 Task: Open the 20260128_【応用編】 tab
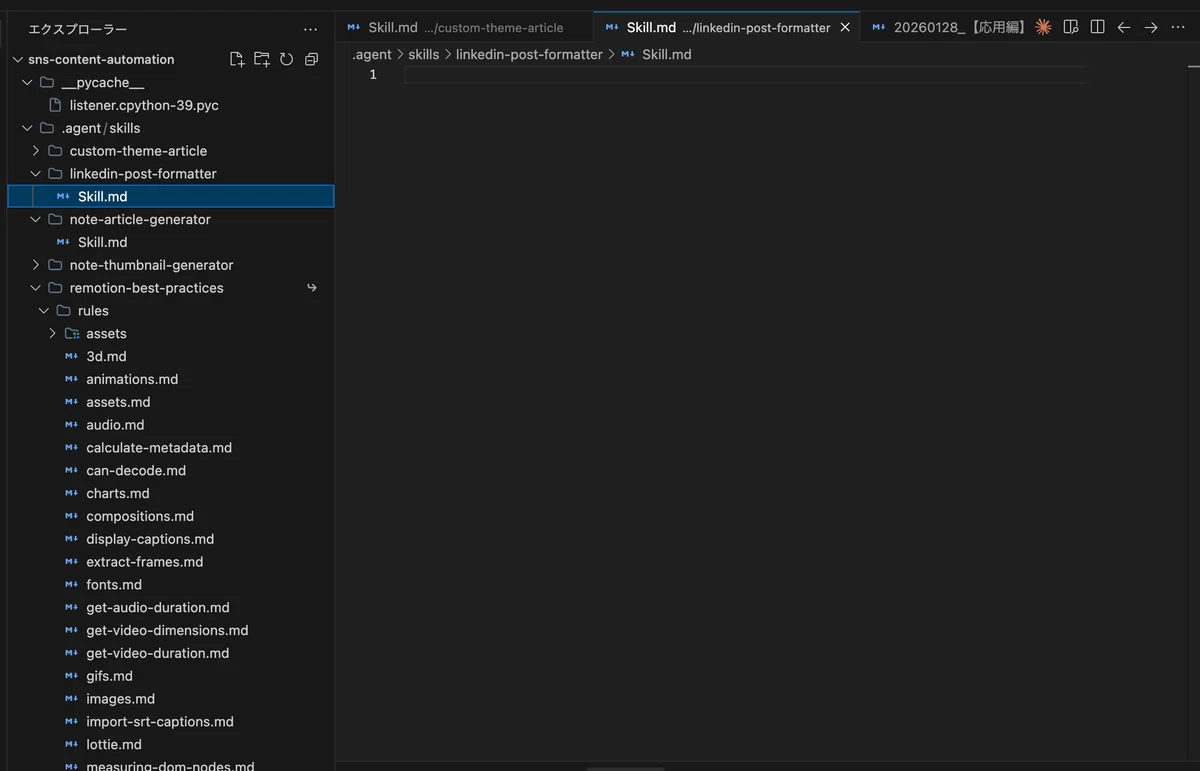(946, 28)
